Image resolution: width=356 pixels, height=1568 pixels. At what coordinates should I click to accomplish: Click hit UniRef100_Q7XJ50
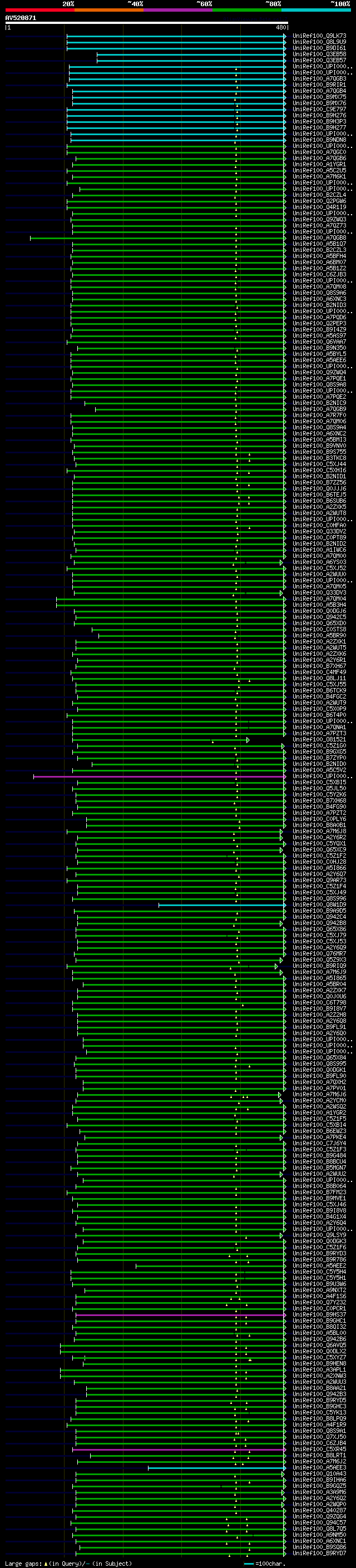click(x=319, y=1437)
